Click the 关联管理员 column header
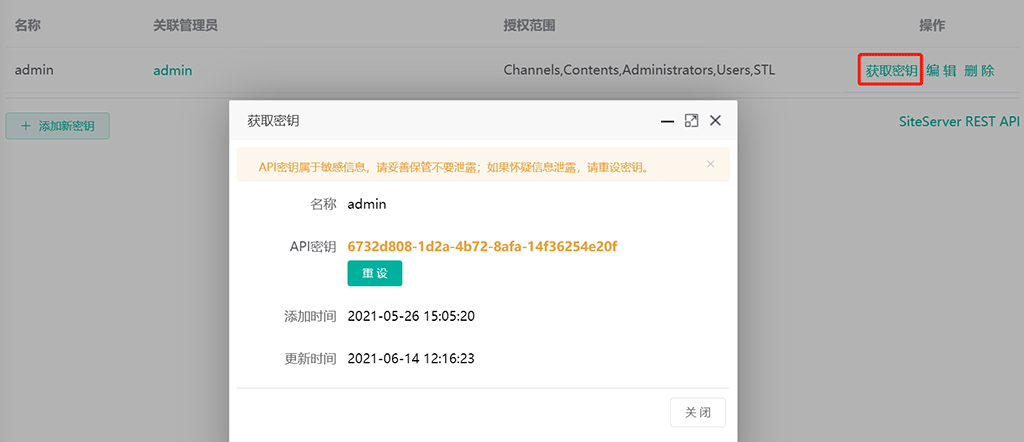The width and height of the screenshot is (1024, 442). [185, 24]
